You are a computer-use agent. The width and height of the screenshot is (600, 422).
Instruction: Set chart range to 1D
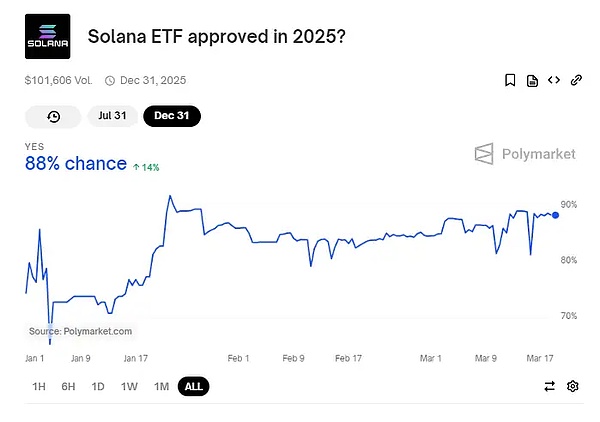98,386
